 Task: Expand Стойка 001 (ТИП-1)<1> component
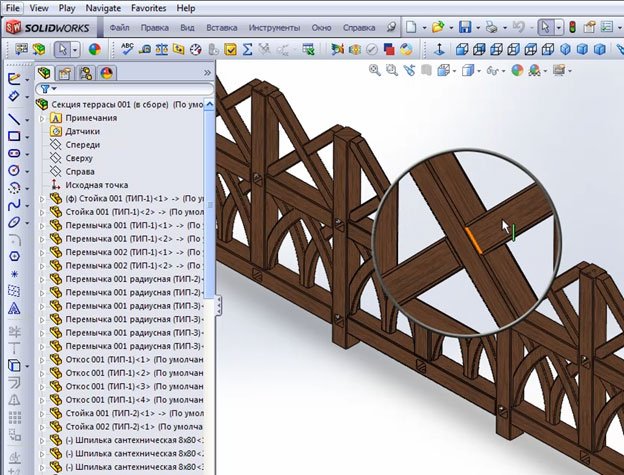(x=42, y=198)
